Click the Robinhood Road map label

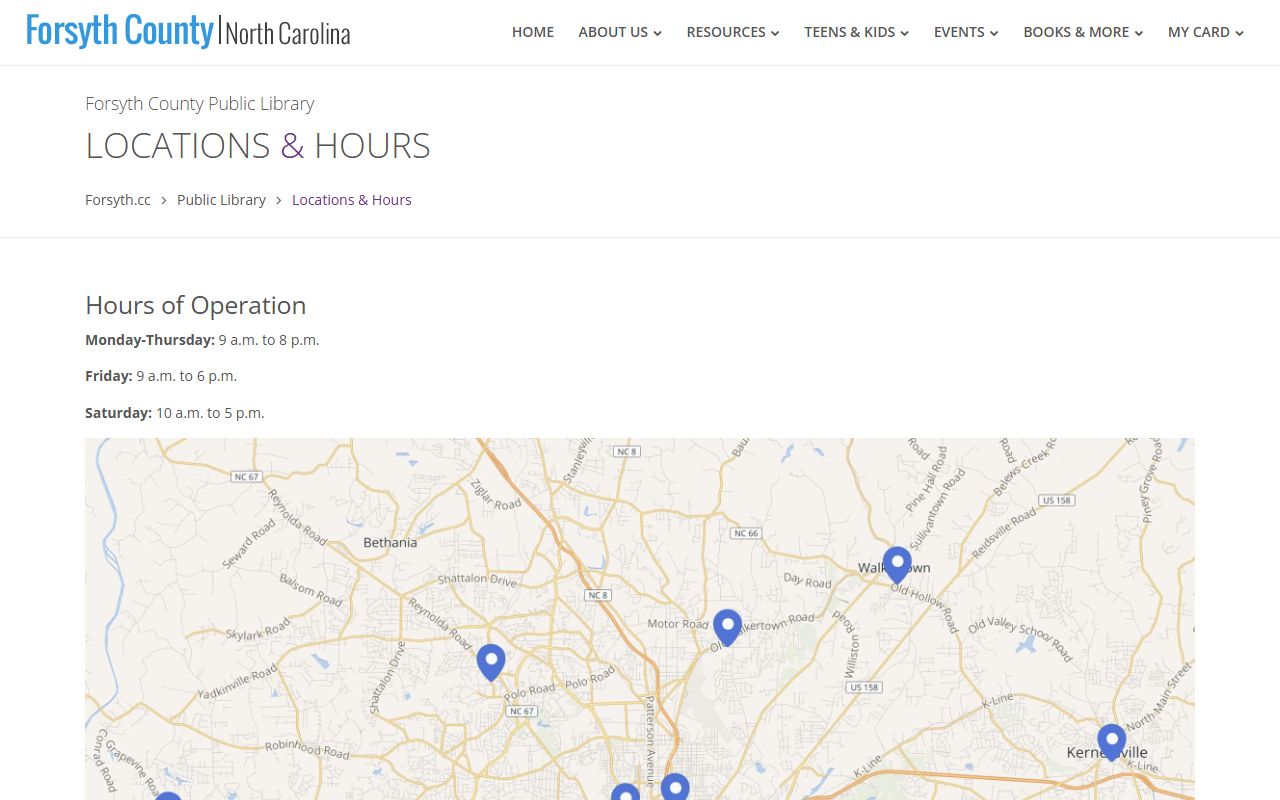[x=307, y=748]
